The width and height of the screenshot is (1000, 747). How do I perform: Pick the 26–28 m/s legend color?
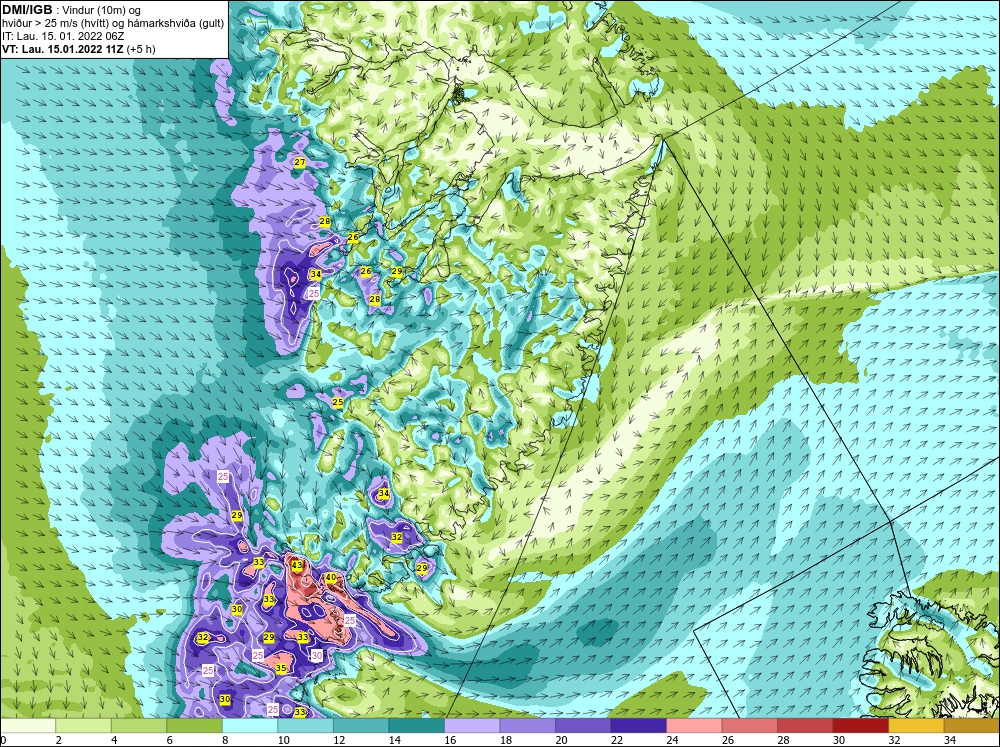point(749,726)
